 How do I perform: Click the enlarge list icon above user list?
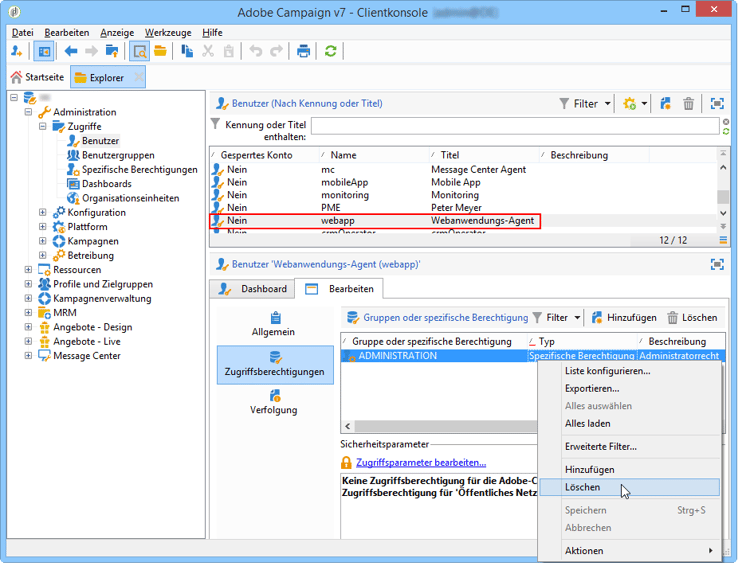pyautogui.click(x=717, y=103)
